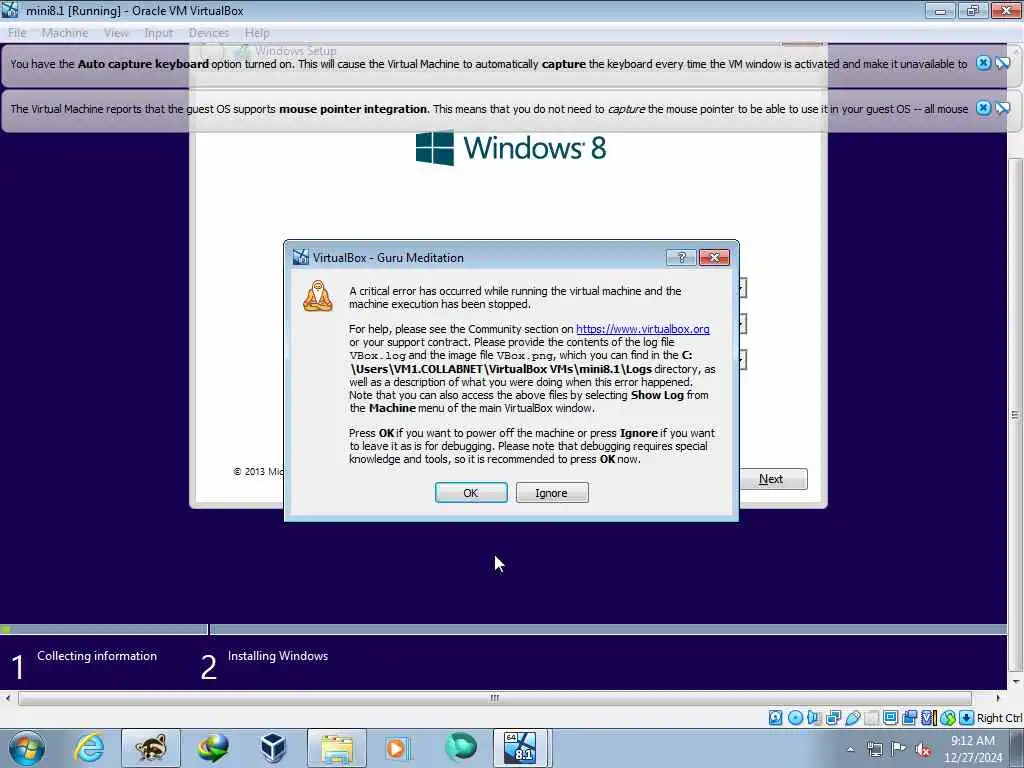Click the audio status icon
The width and height of the screenshot is (1024, 768).
(814, 718)
